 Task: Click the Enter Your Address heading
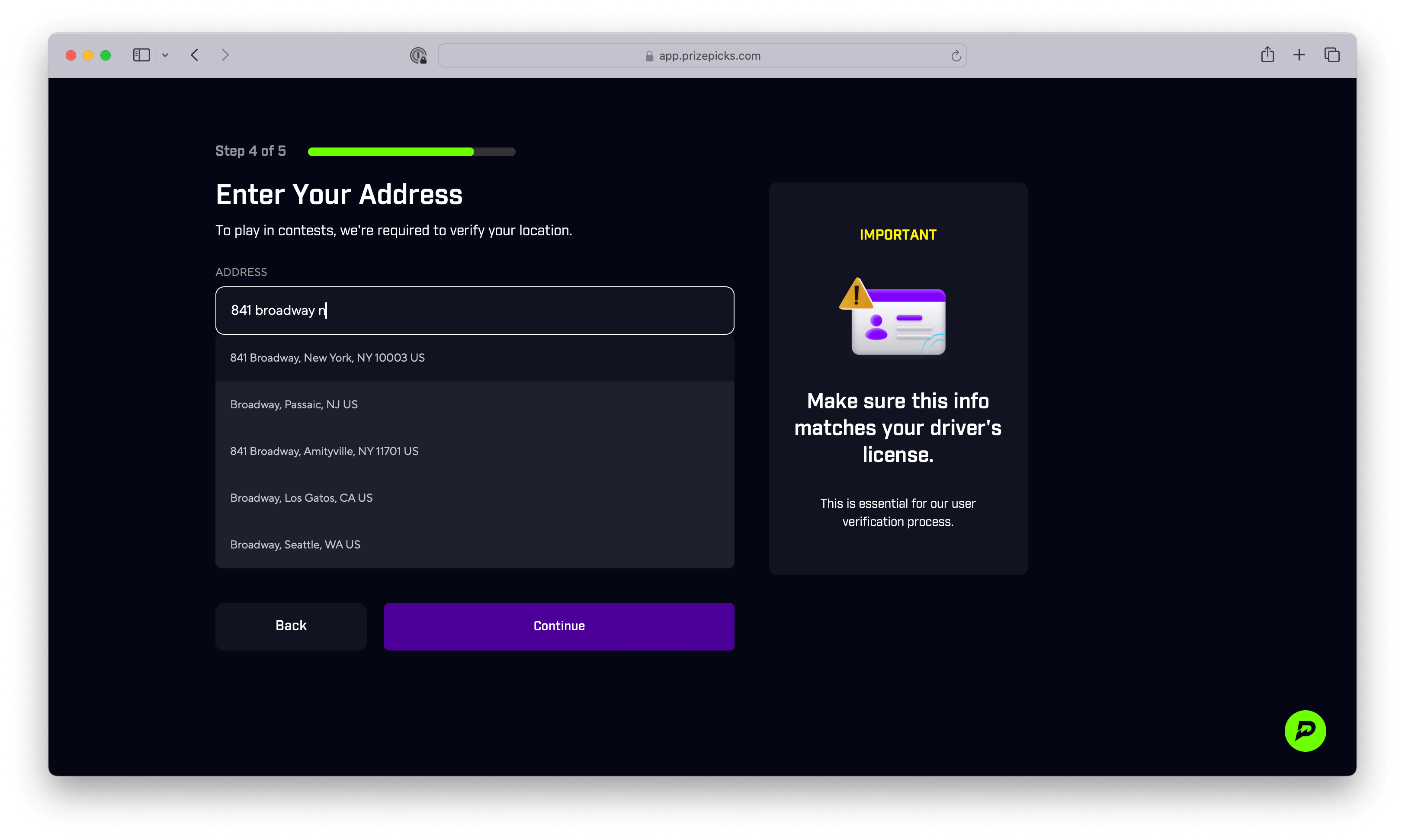pos(339,194)
